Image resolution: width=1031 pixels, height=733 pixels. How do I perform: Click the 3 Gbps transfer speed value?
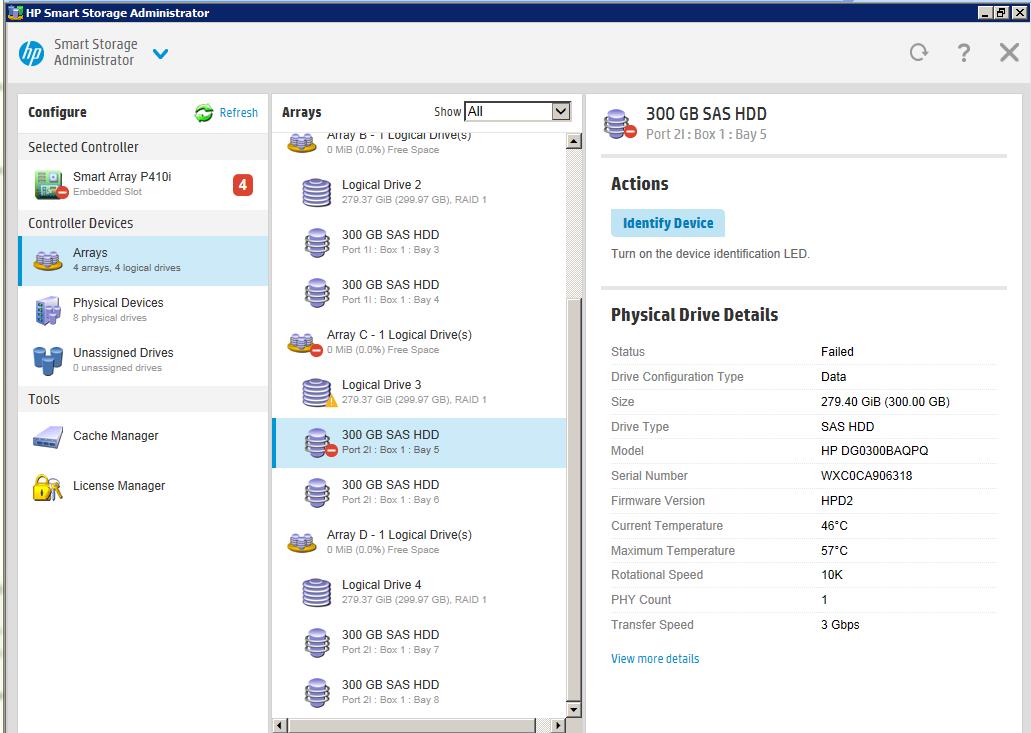[840, 625]
